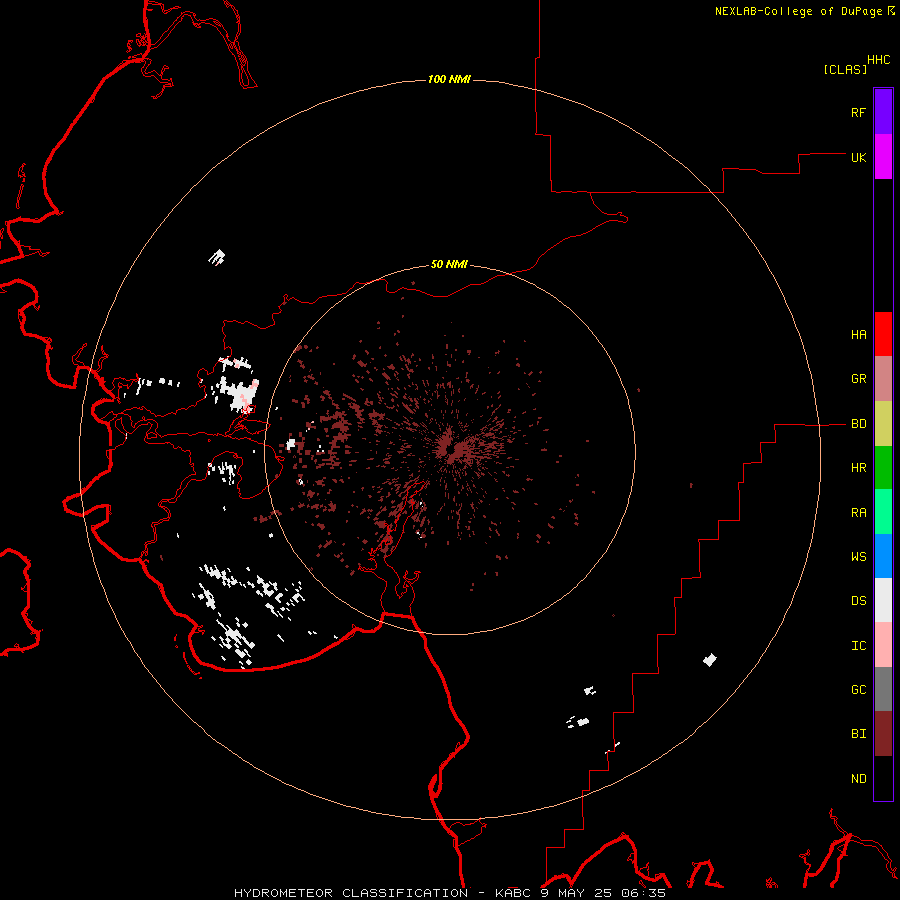Click the blue WS legend swatch
Screen dimensions: 900x900
[883, 556]
